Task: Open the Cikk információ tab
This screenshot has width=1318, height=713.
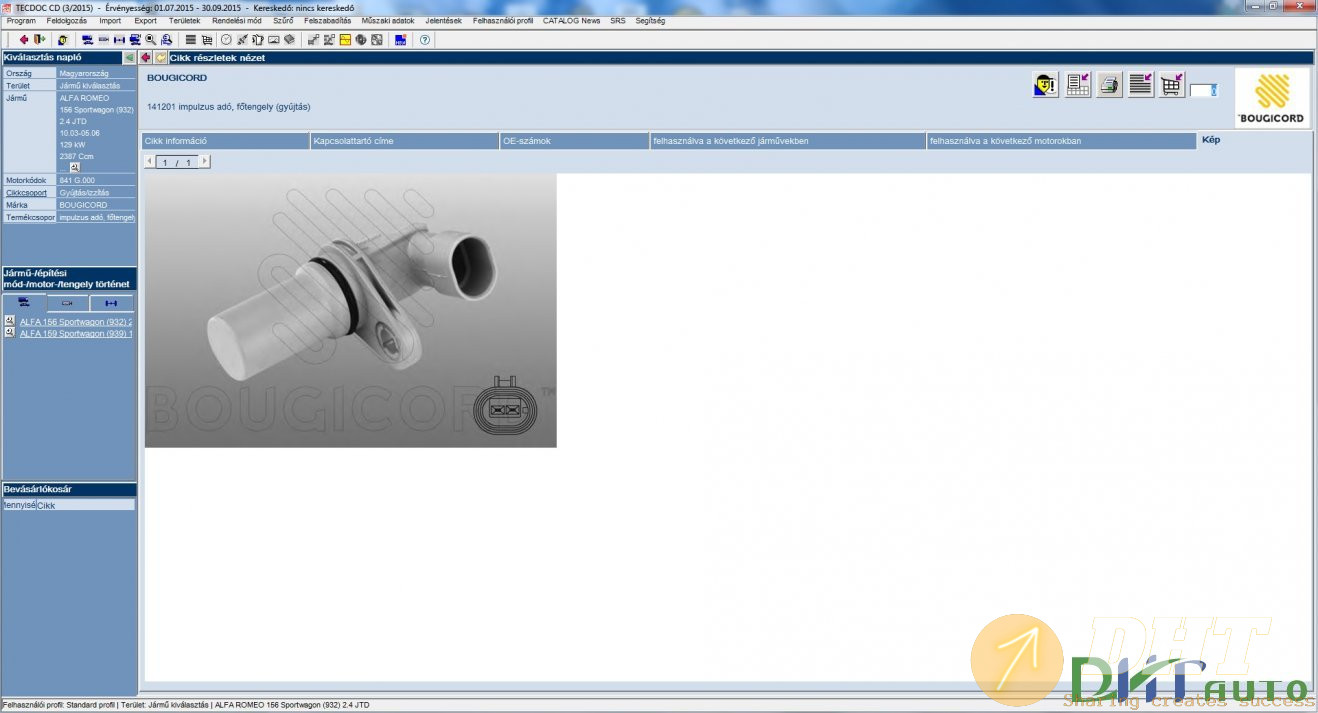Action: 225,141
